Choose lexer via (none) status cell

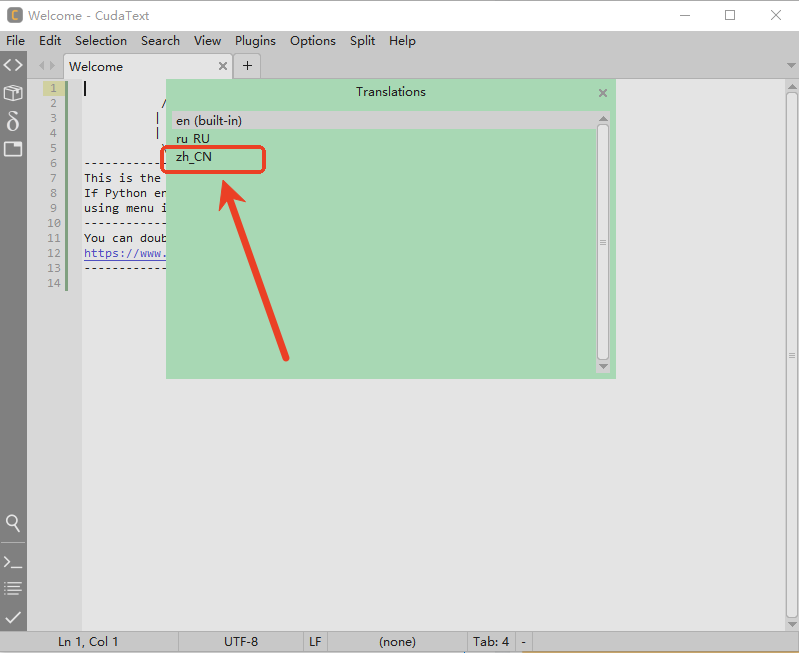(x=397, y=642)
